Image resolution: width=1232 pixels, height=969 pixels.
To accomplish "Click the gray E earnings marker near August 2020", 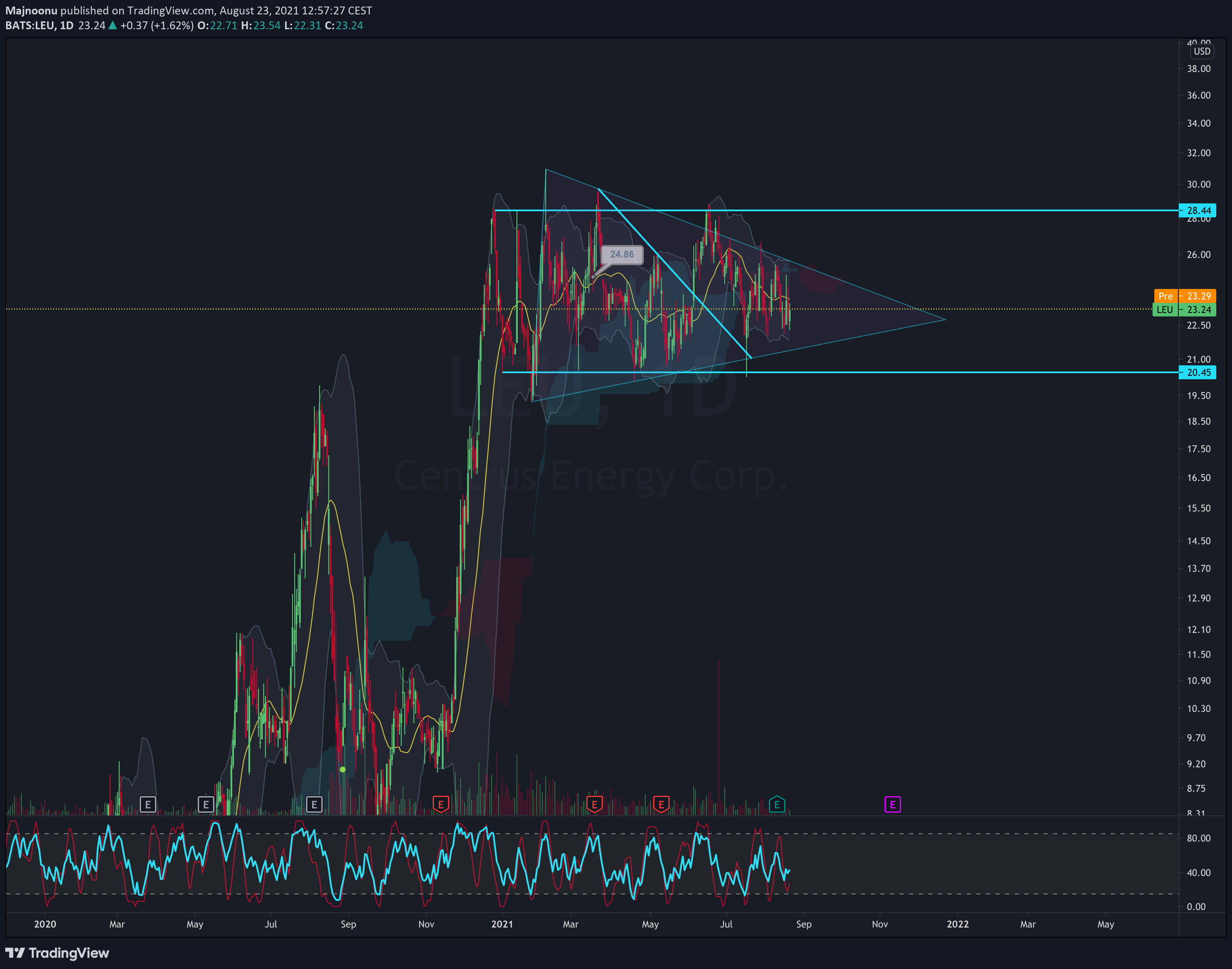I will 314,804.
